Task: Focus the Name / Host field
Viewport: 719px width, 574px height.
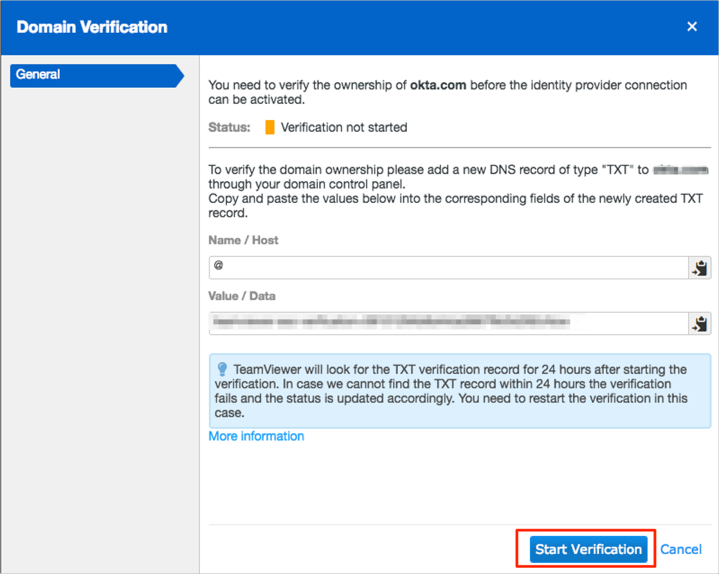Action: point(447,267)
